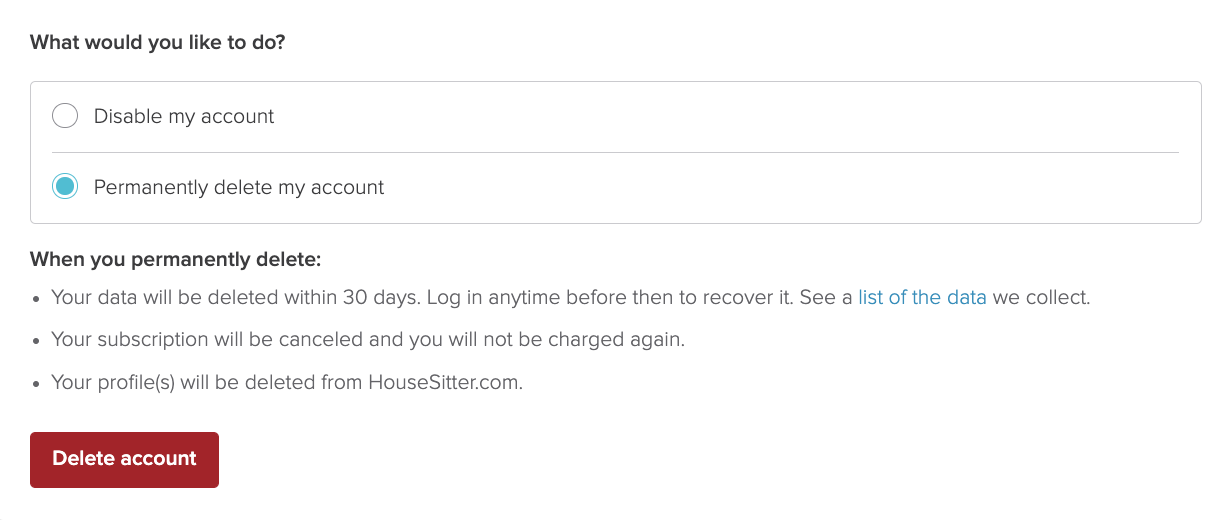Select the Disable my account radio button
Screen dimensions: 1230x520
65,116
